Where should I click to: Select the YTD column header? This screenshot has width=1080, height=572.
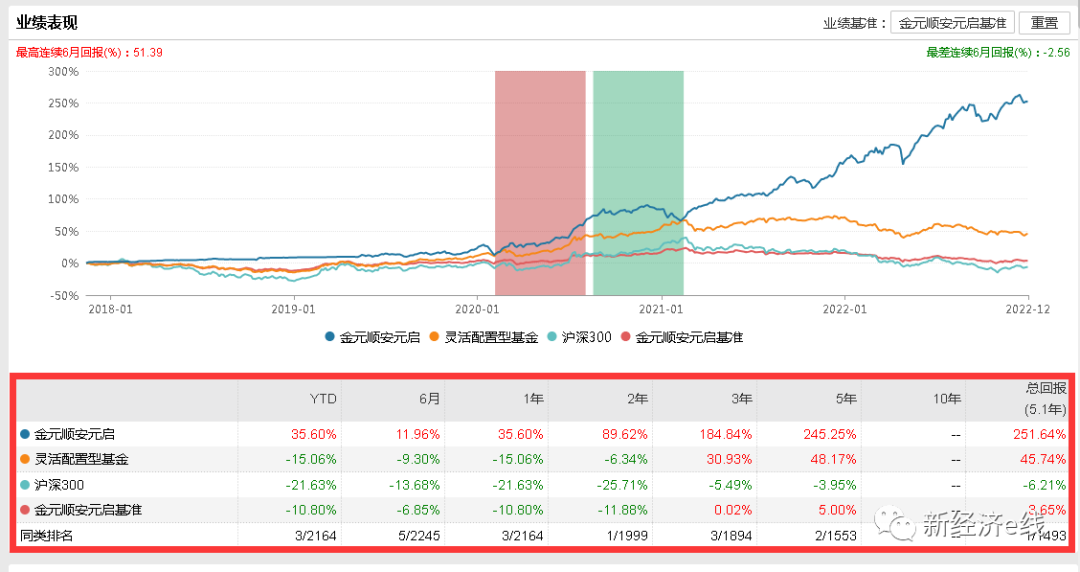pyautogui.click(x=325, y=398)
